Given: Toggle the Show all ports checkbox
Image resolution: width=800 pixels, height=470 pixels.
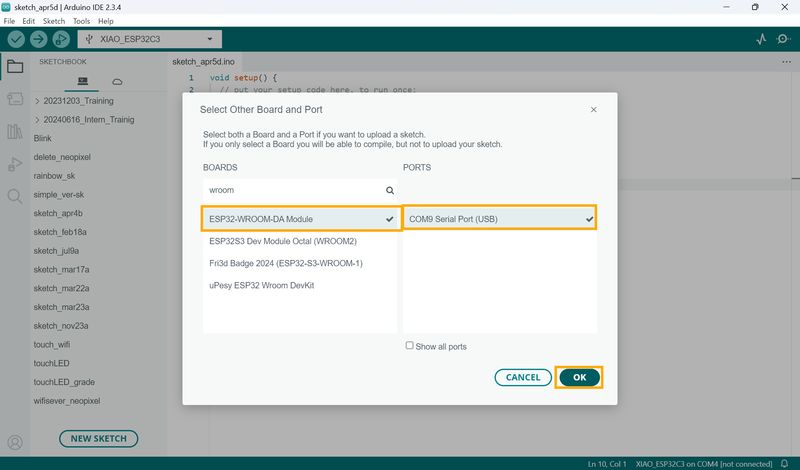Looking at the screenshot, I should tap(409, 345).
